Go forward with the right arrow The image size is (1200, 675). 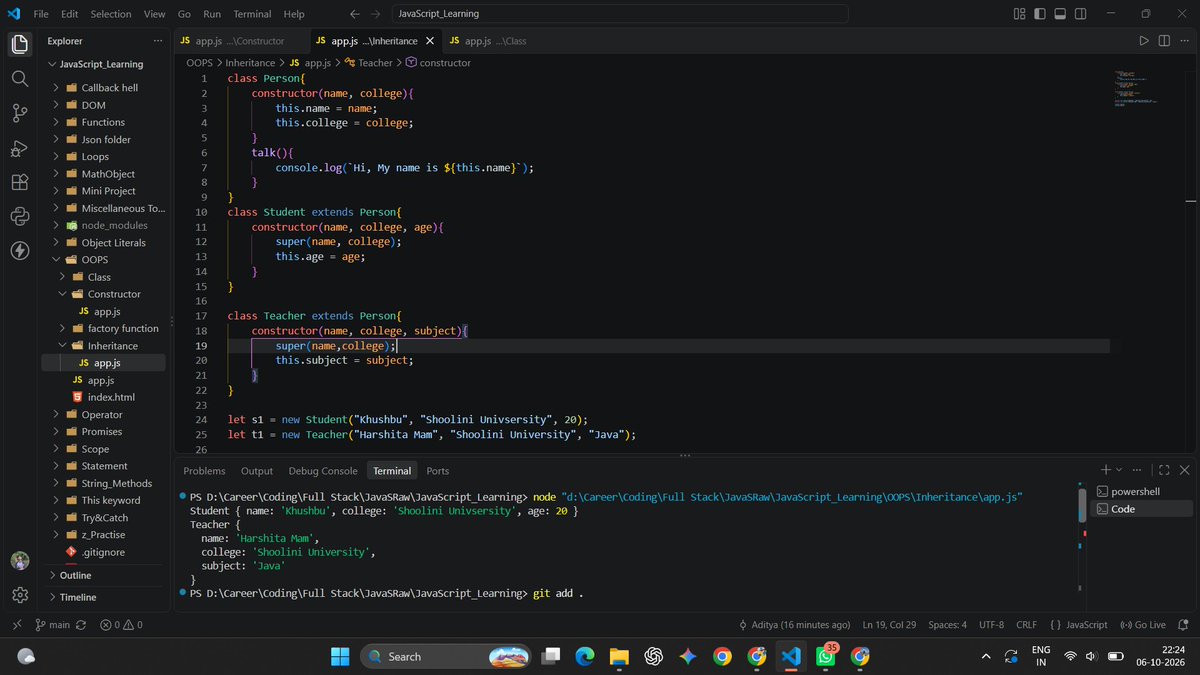376,14
